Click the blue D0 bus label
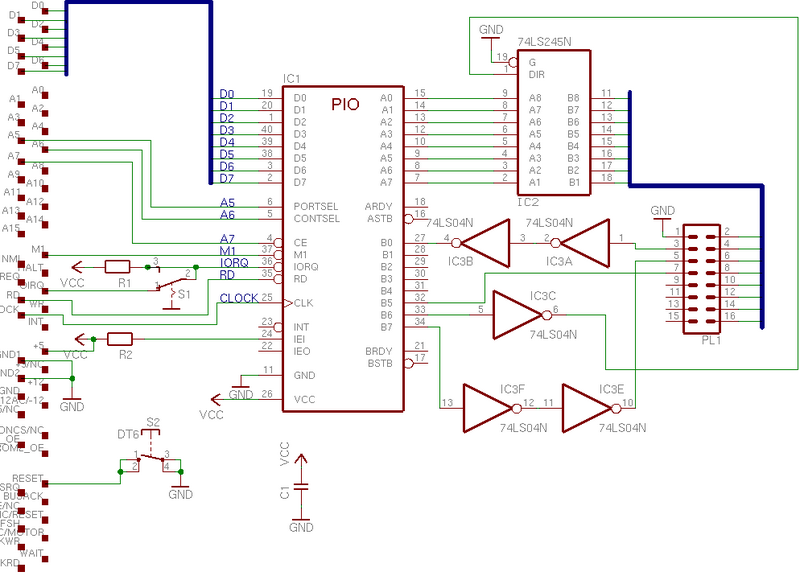800x576 pixels. point(227,94)
